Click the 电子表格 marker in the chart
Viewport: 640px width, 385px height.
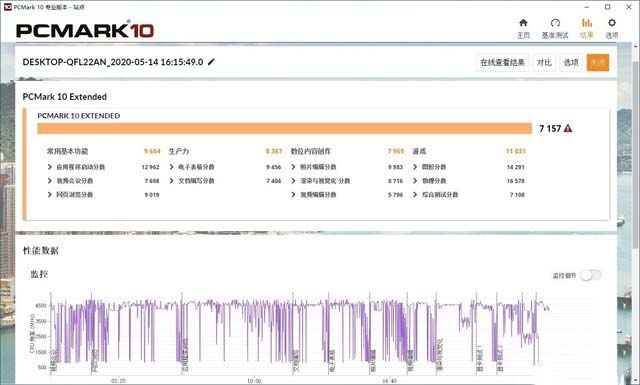tap(332, 361)
